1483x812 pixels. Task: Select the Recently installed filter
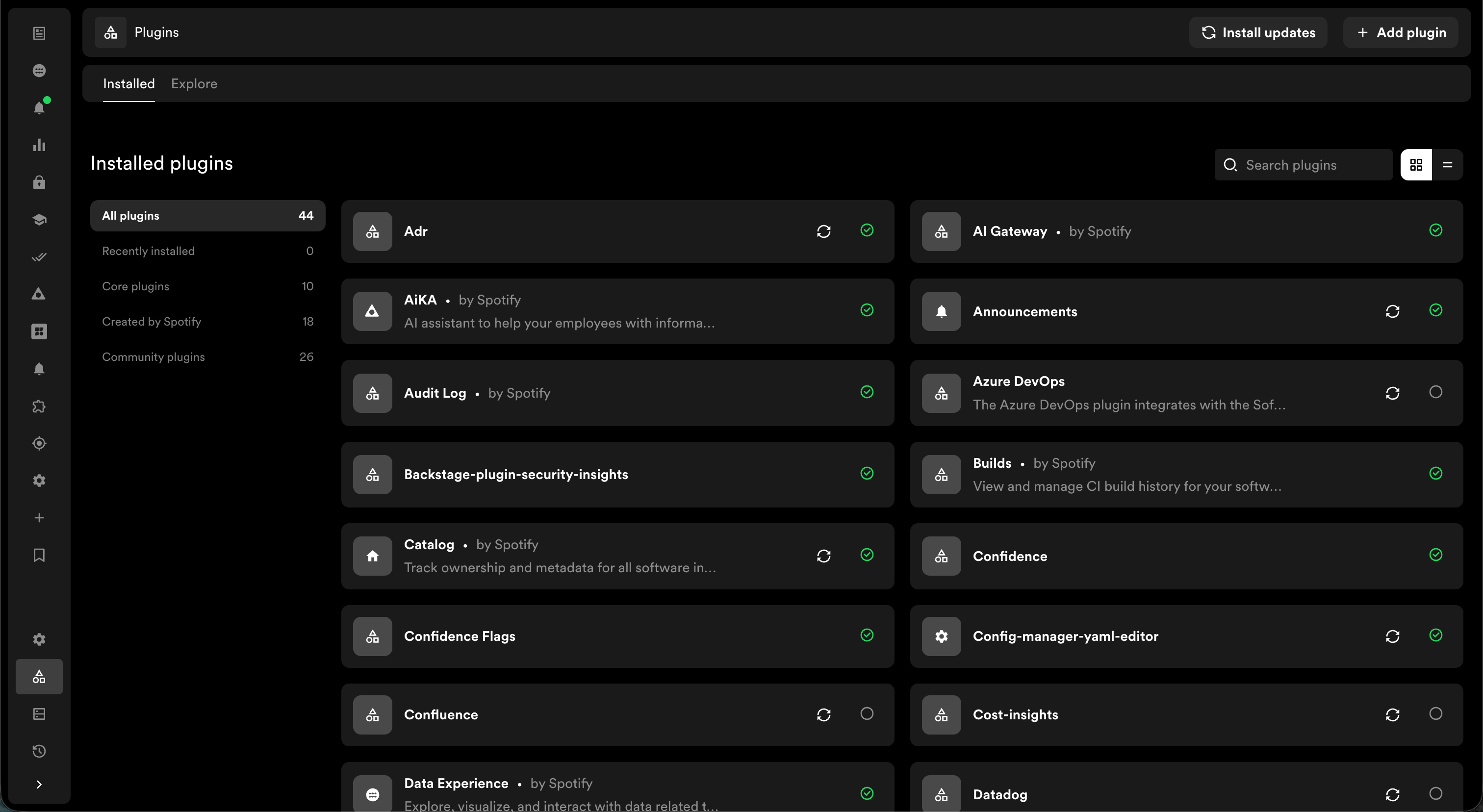[x=208, y=251]
